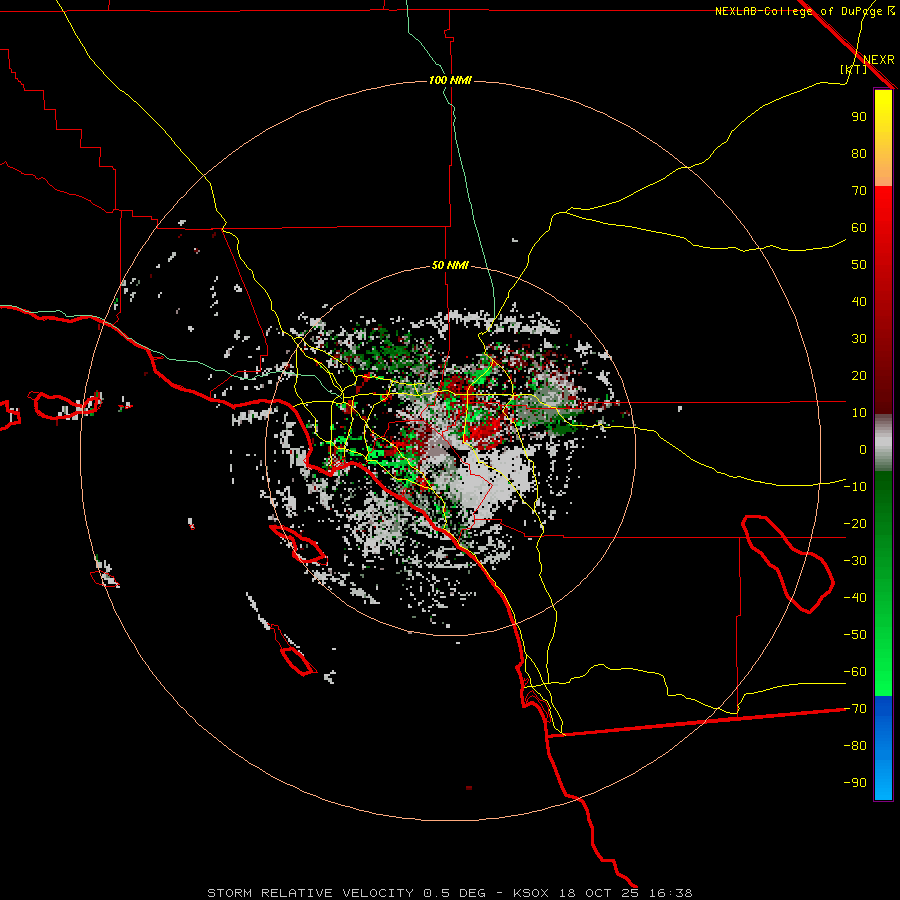The image size is (900, 900).
Task: Pick the dark green band near -20
Action: [883, 517]
